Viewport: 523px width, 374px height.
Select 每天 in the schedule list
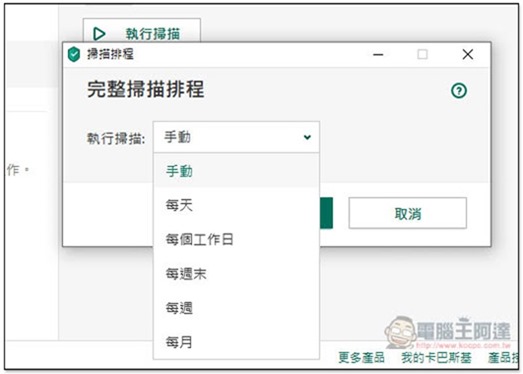coord(236,205)
